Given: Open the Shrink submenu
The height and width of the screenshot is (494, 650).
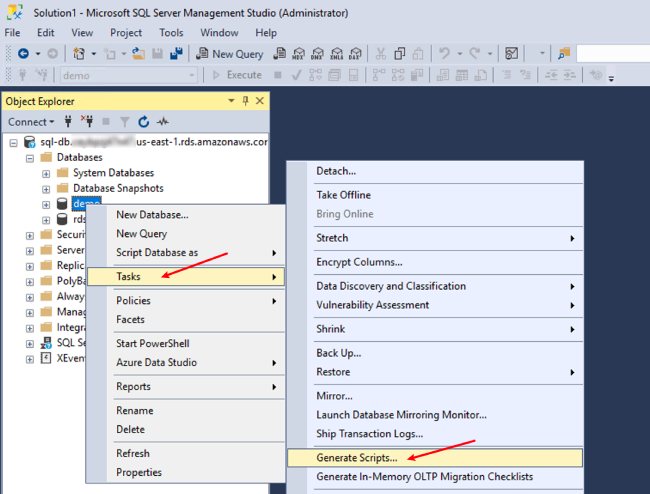Looking at the screenshot, I should (435, 329).
